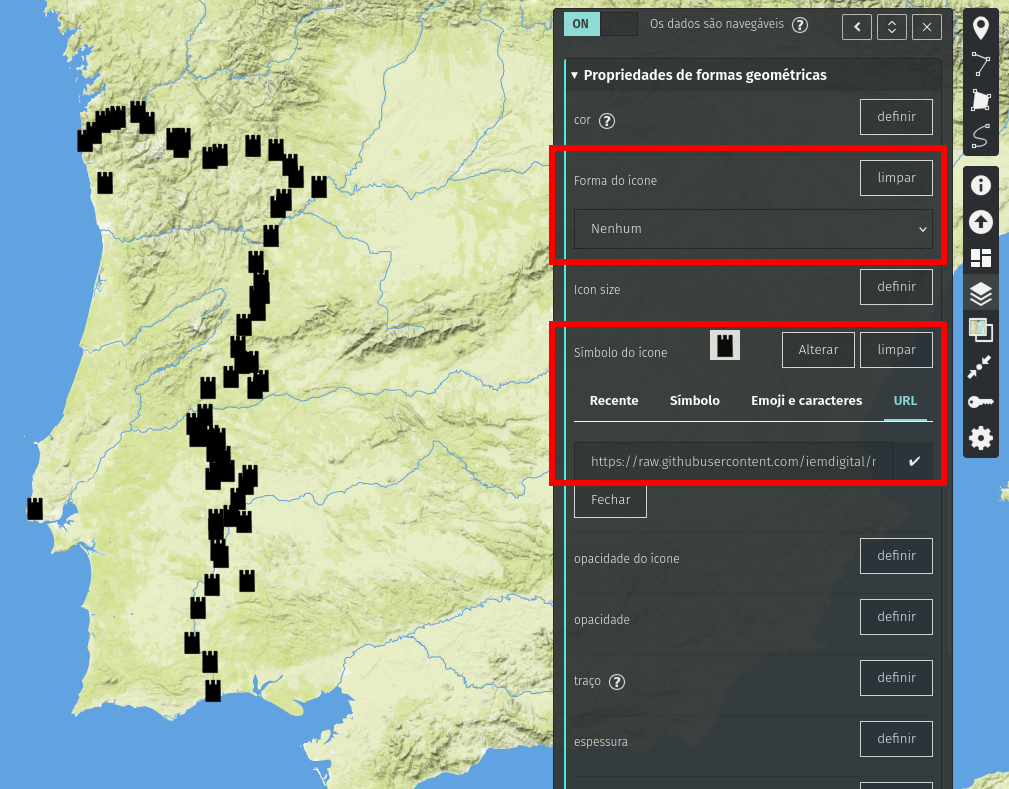Click the Fechar button
This screenshot has height=789, width=1009.
pos(610,499)
